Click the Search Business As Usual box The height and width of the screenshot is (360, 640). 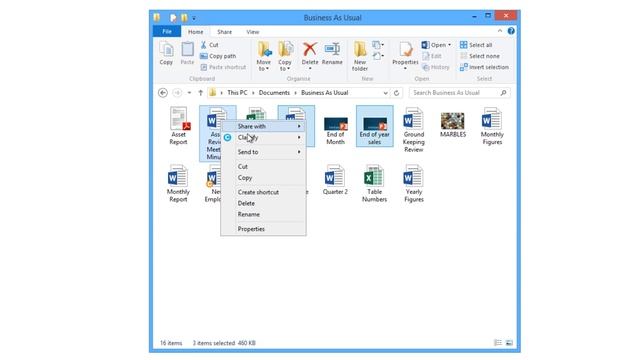click(460, 93)
